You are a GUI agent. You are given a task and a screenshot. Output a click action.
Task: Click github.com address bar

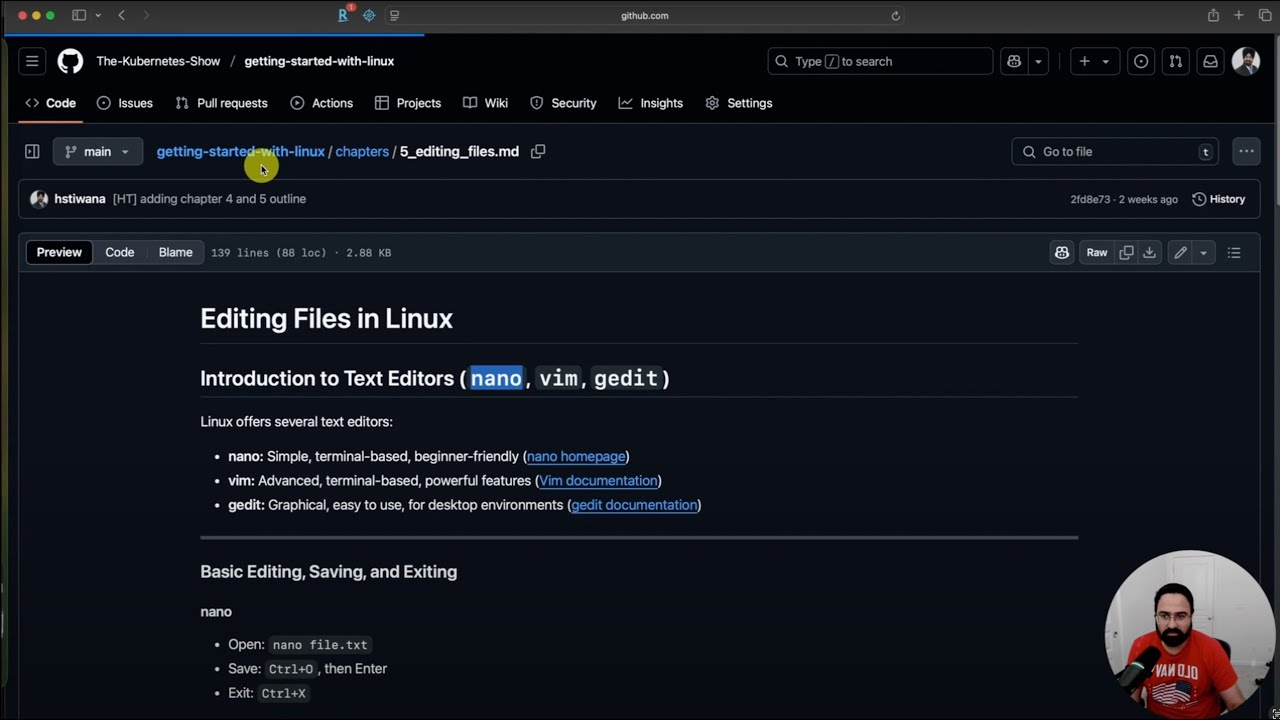click(645, 15)
